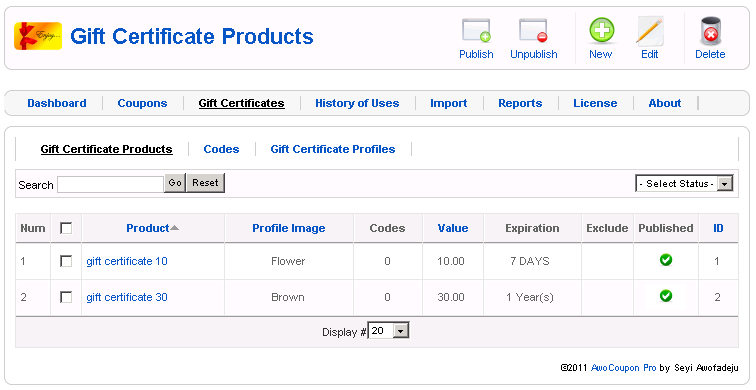Click the Reset search button
This screenshot has width=756, height=390.
coord(205,183)
